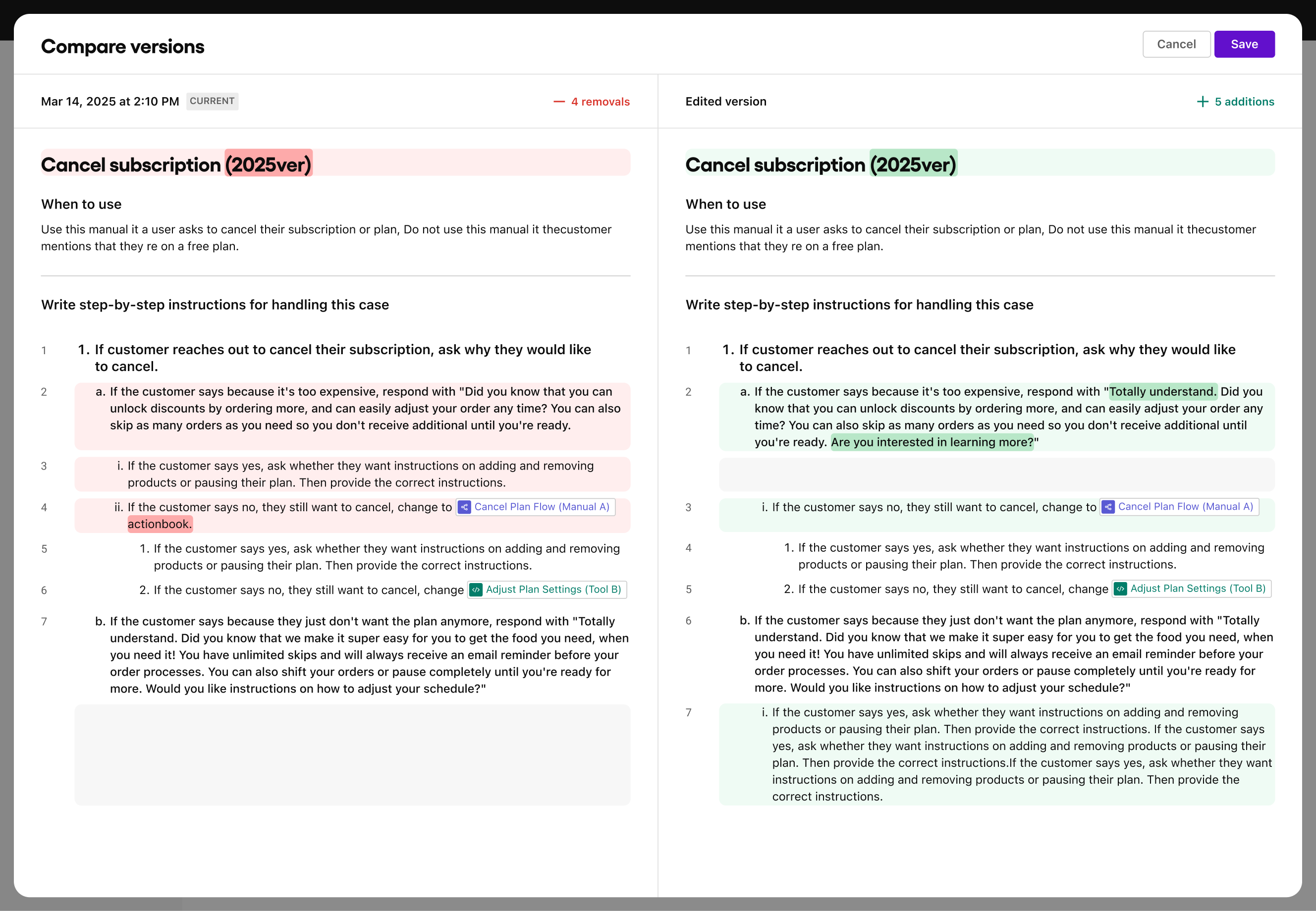Select the '4 removals' label
This screenshot has height=911, width=1316.
[600, 102]
